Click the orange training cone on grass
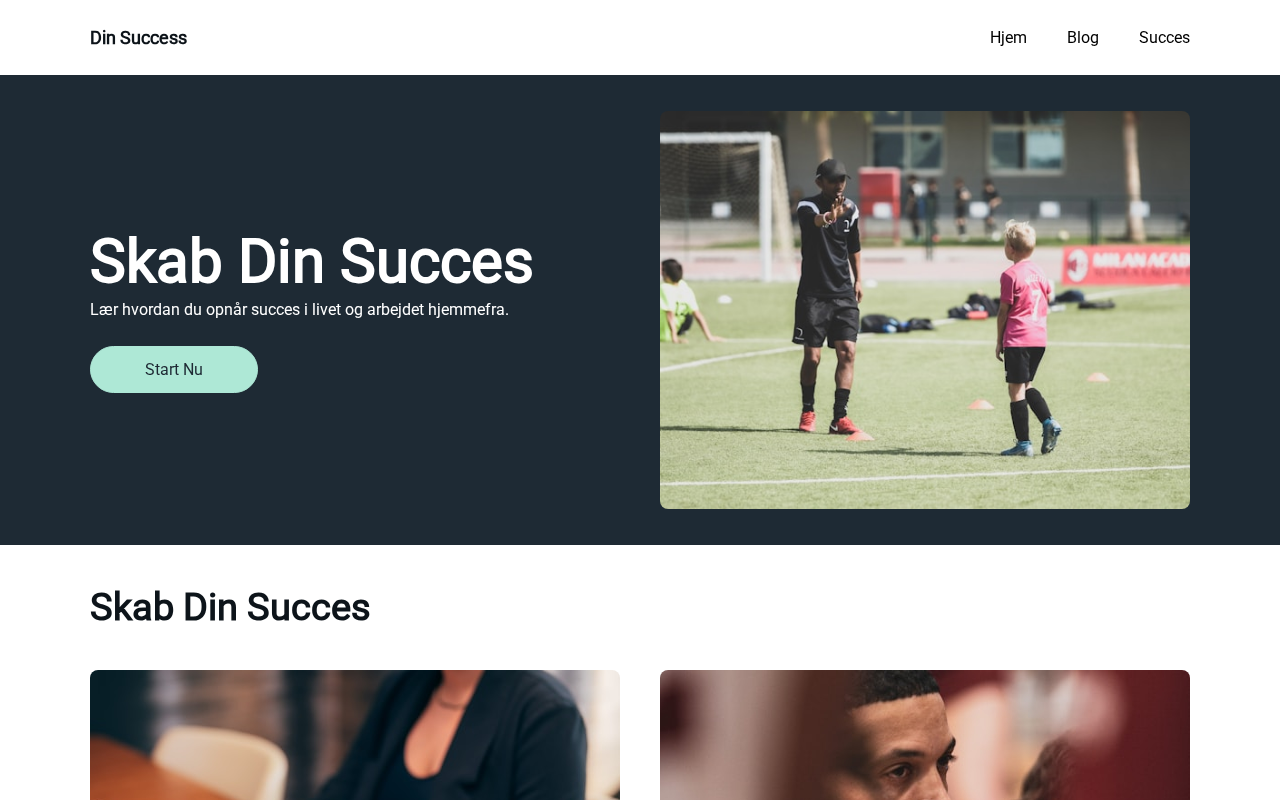This screenshot has height=800, width=1280. (981, 404)
